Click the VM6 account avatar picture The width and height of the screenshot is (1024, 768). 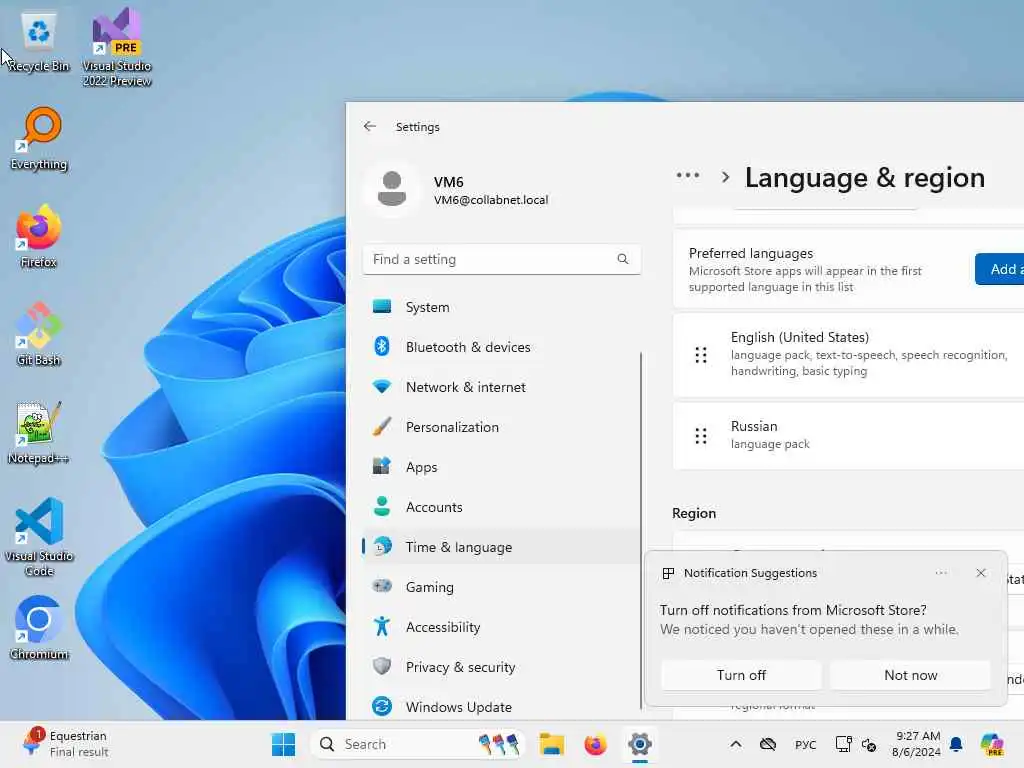(x=392, y=189)
